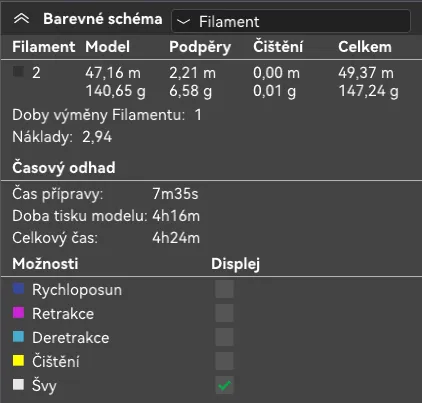Viewport: 422px width, 403px height.
Task: Click the white Švy color icon
Action: (18, 384)
